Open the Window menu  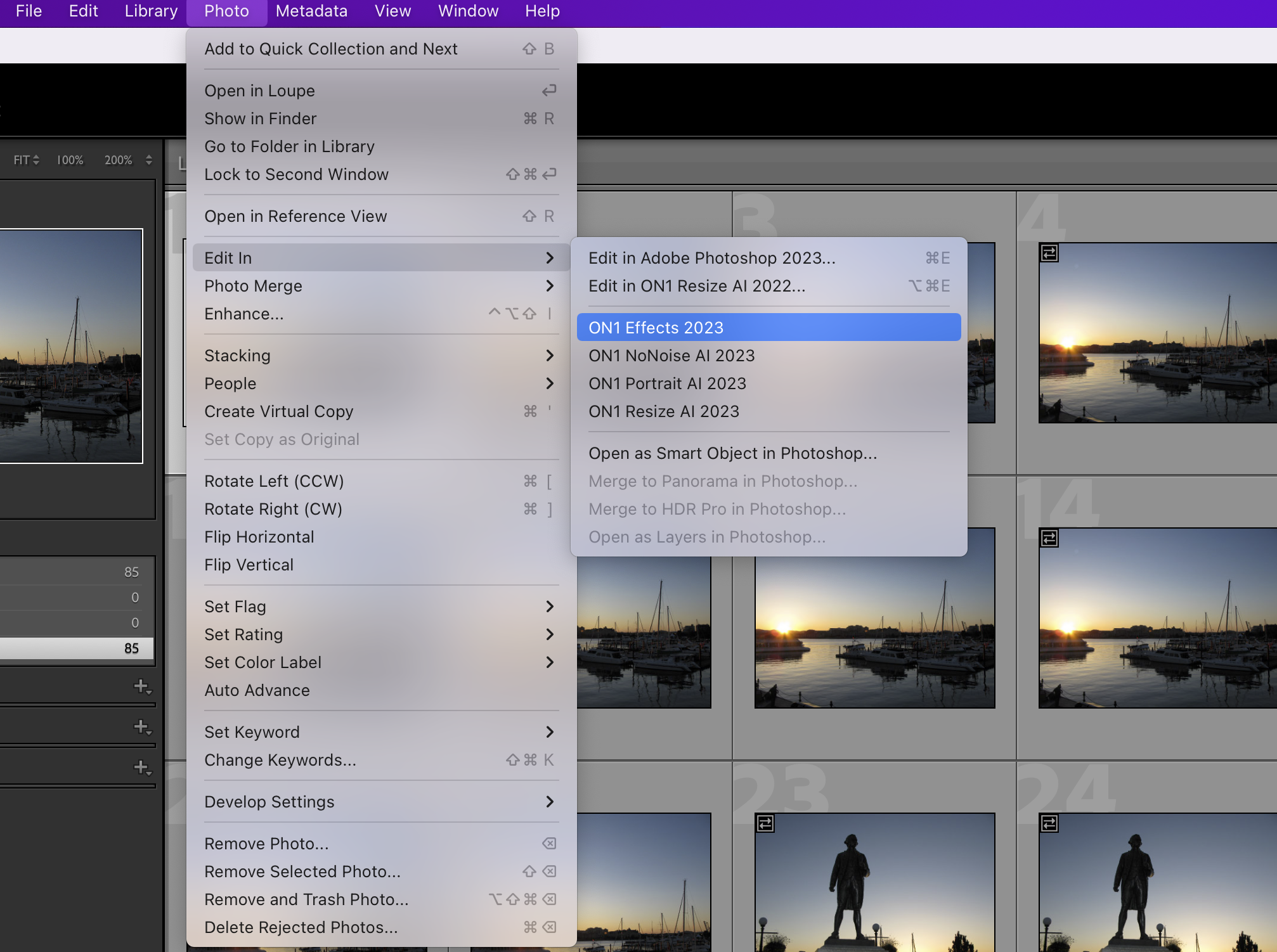[468, 11]
